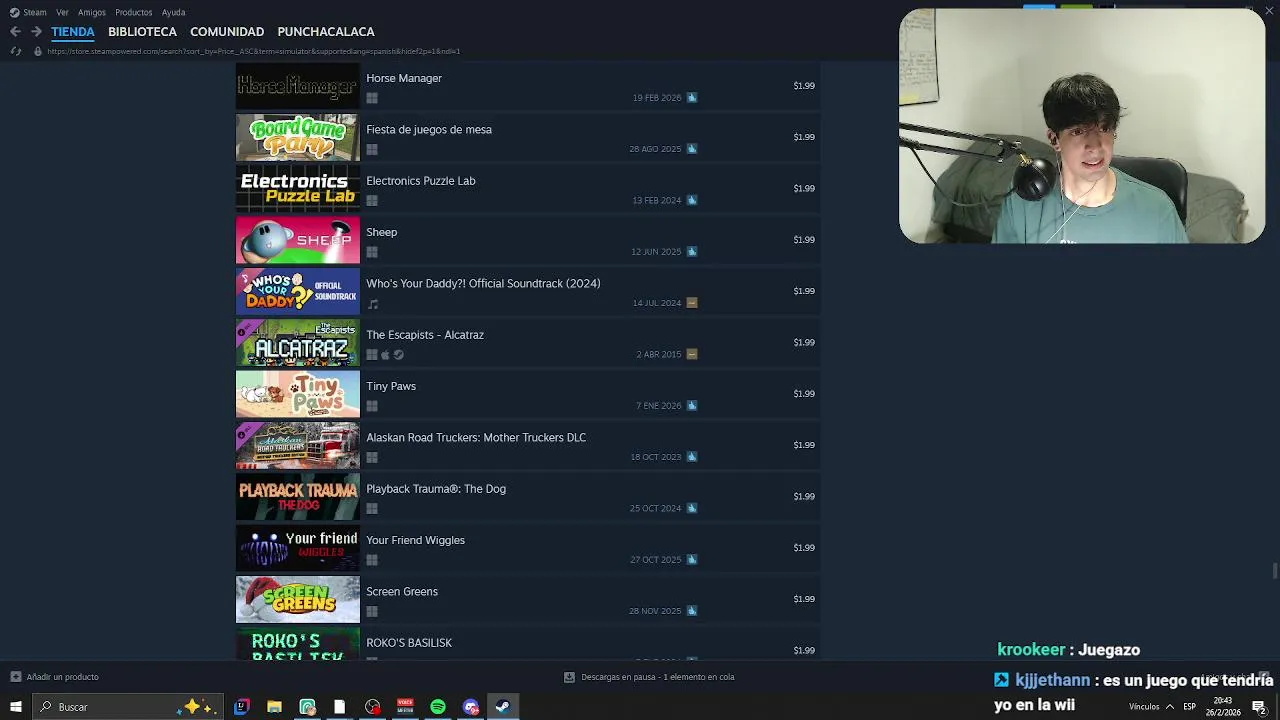Open the Steam menu

click(x=29, y=13)
